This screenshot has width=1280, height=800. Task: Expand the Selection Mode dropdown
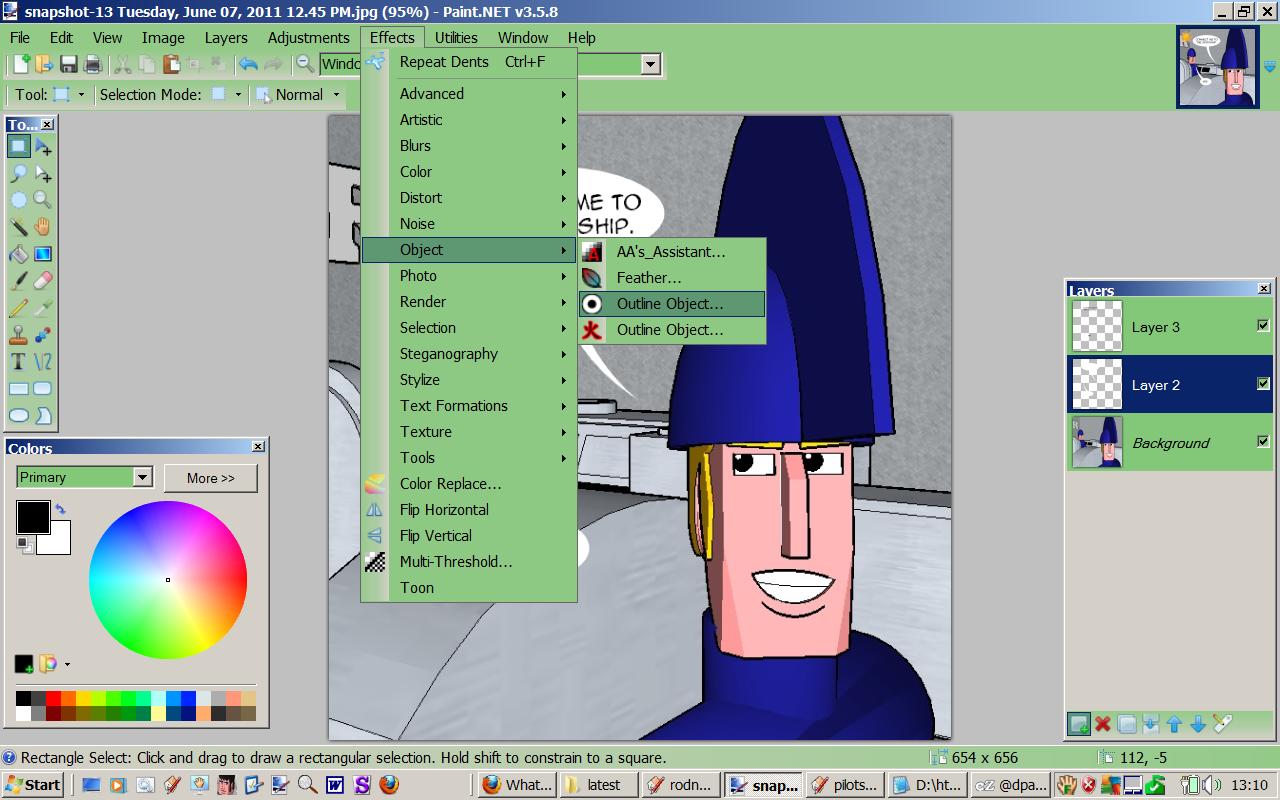point(238,95)
